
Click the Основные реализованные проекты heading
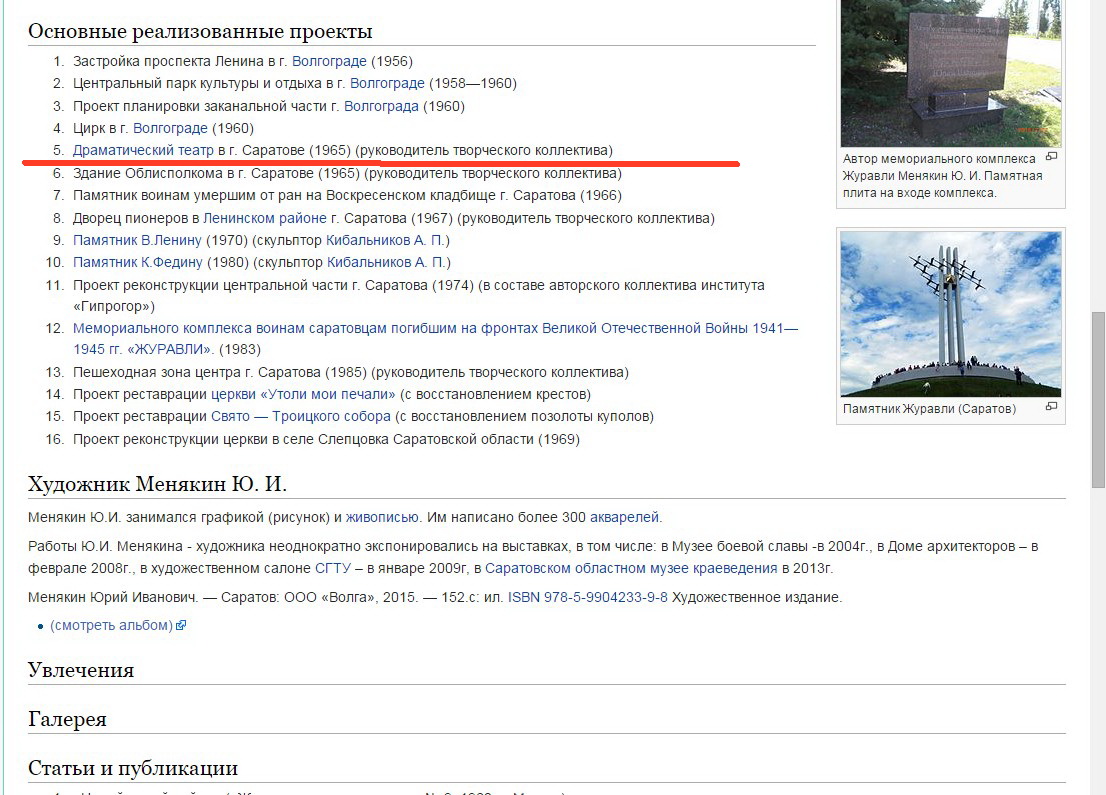200,31
